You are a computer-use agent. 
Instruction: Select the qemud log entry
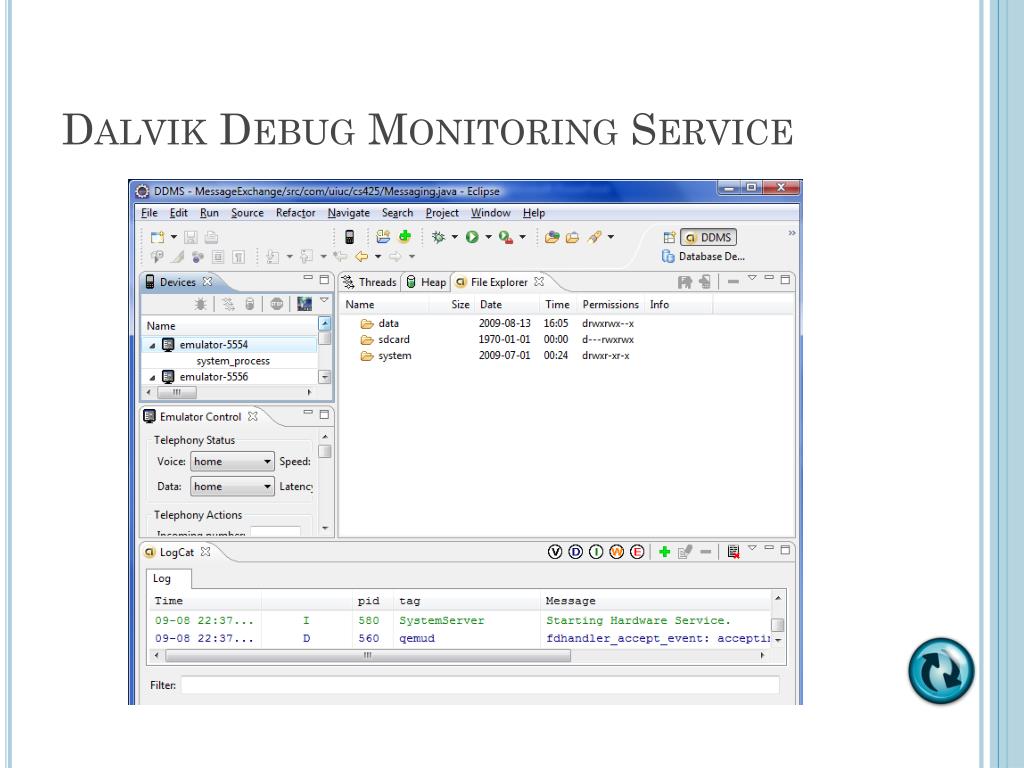tap(460, 639)
